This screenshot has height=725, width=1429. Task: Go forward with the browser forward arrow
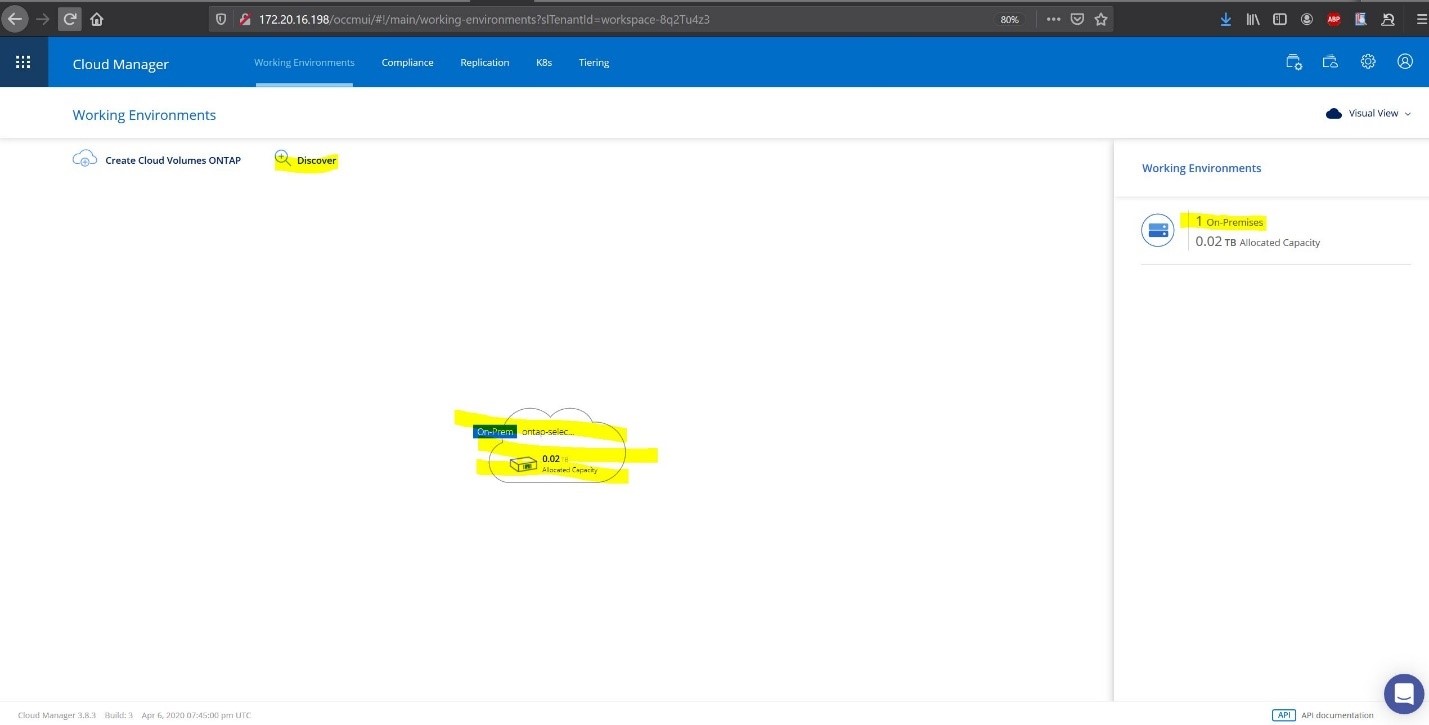click(x=42, y=19)
